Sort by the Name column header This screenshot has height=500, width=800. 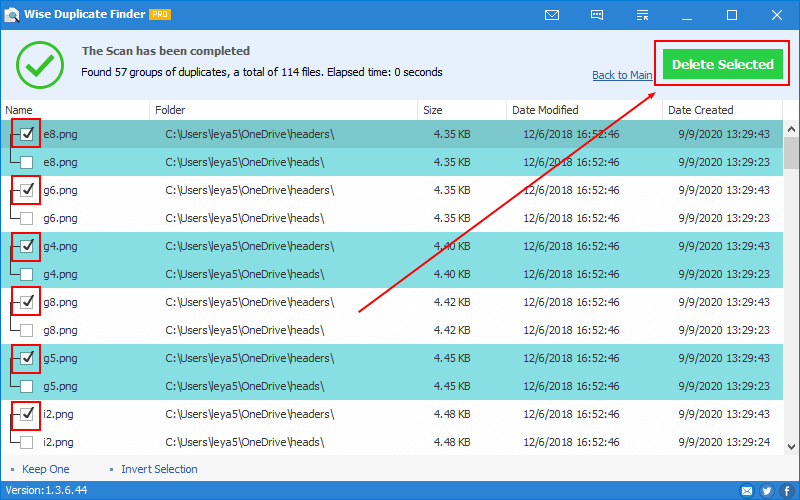pyautogui.click(x=76, y=110)
